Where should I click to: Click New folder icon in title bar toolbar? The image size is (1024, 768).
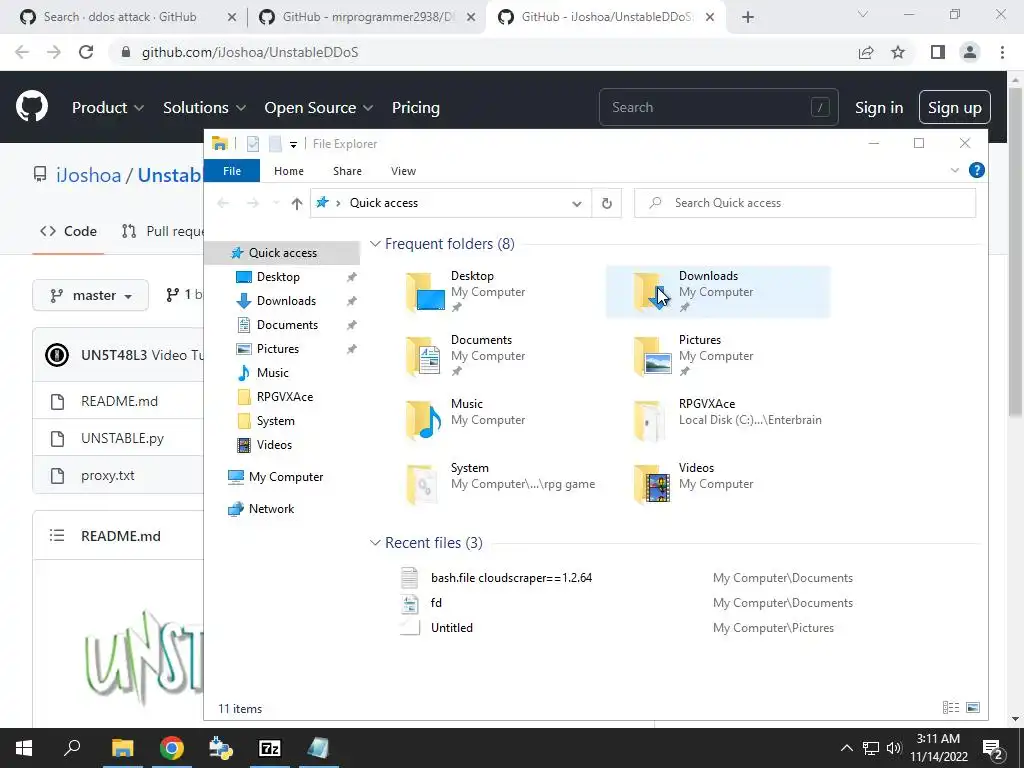[x=275, y=144]
